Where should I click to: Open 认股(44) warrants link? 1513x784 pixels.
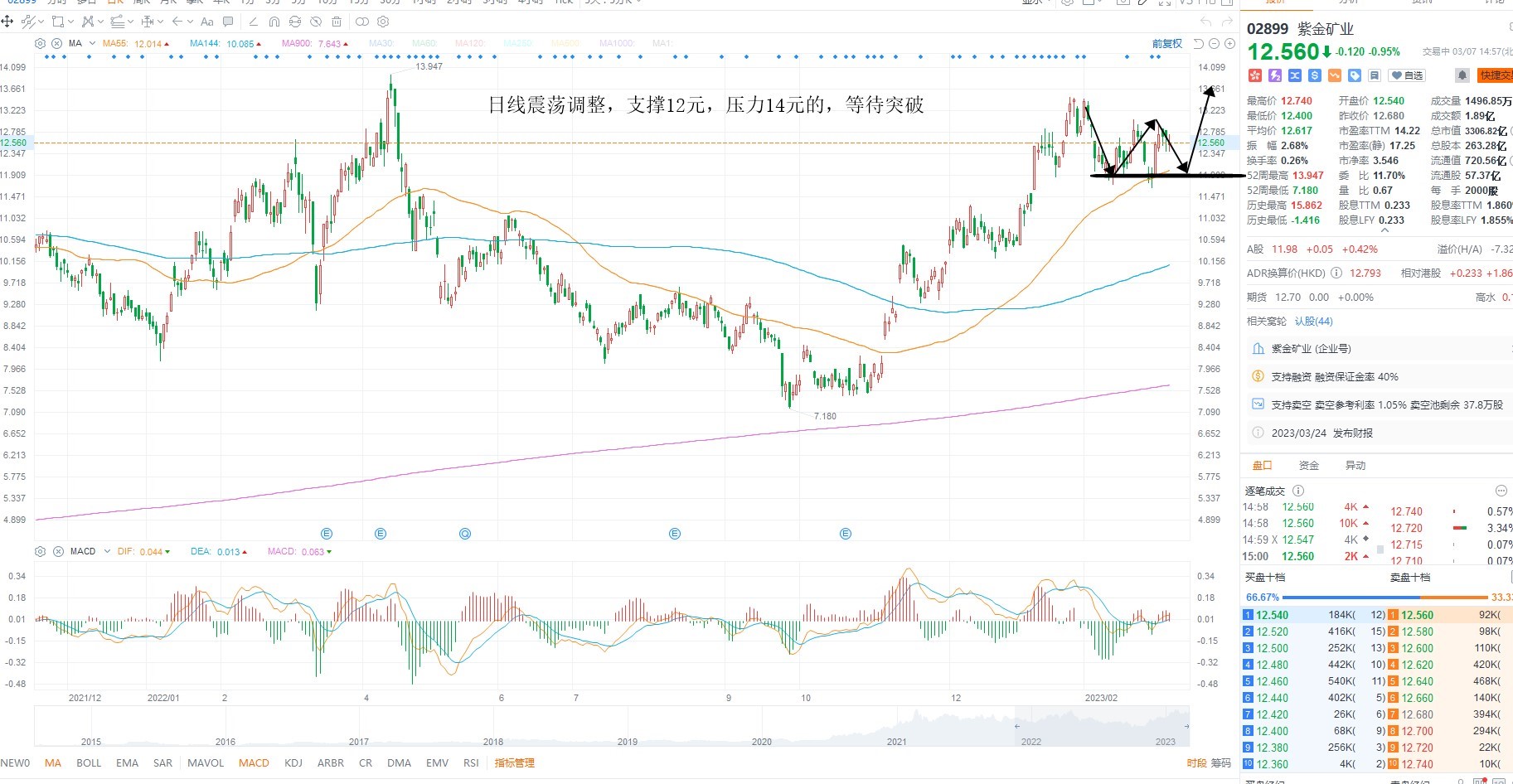(x=1314, y=322)
